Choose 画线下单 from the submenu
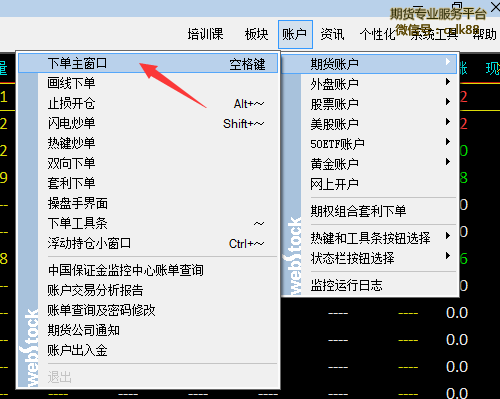Screen dimensions: 500x399 click(x=148, y=83)
